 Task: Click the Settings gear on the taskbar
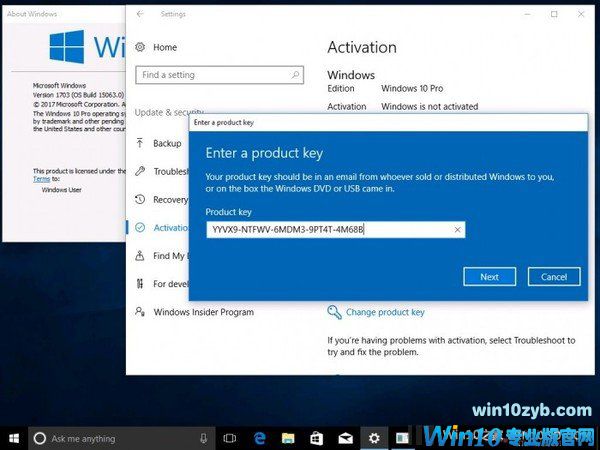[x=374, y=439]
